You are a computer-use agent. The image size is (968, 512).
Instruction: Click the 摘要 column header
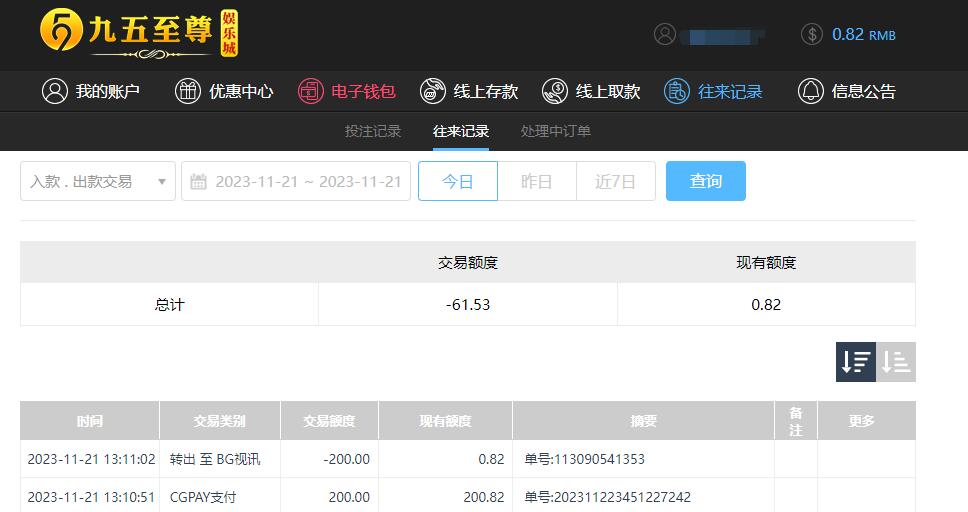tap(643, 421)
